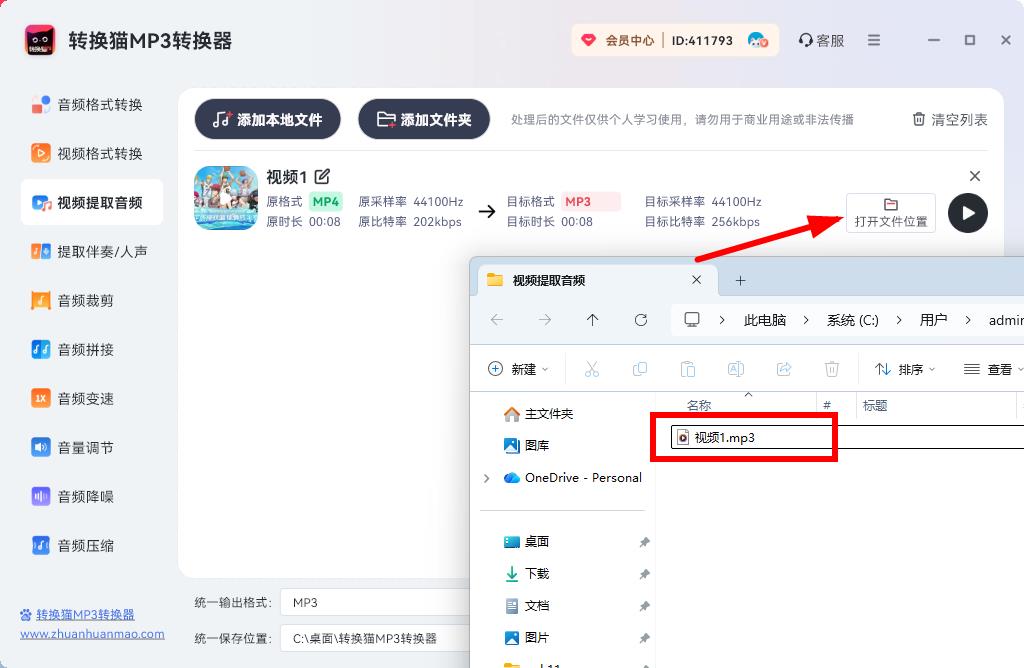Expand the OneDrive - Personal tree node
Screen dimensions: 1024x668
(487, 478)
